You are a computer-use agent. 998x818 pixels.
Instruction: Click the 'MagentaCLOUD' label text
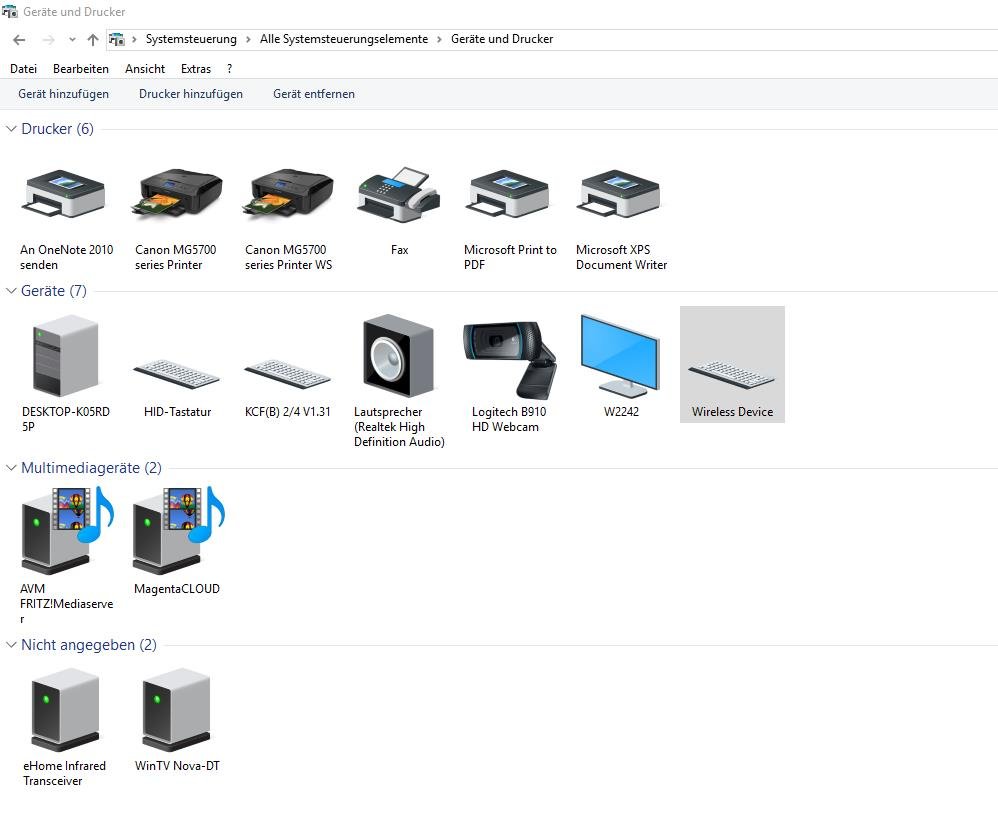(x=177, y=589)
